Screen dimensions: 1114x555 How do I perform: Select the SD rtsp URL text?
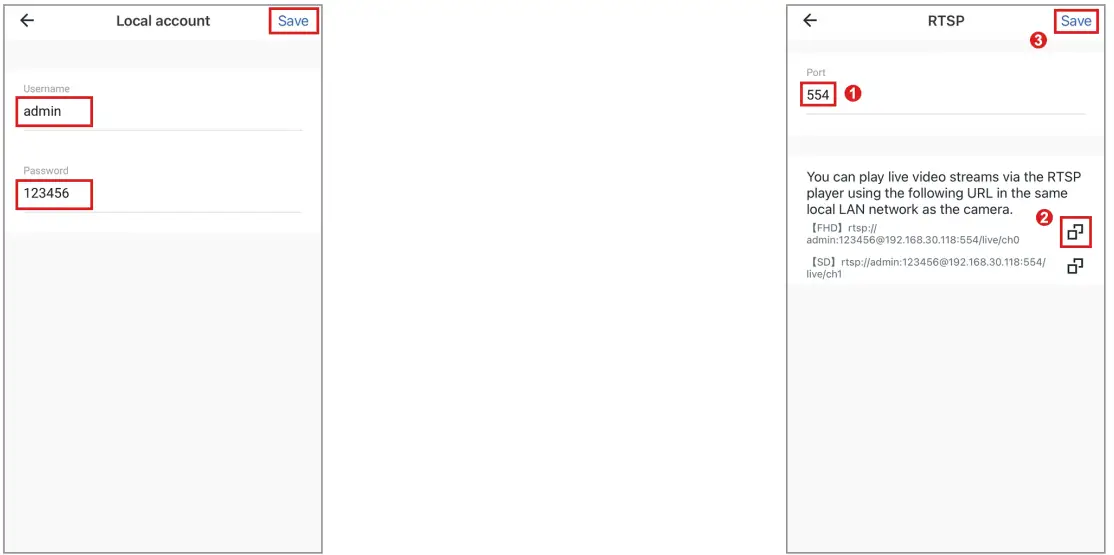(x=926, y=267)
